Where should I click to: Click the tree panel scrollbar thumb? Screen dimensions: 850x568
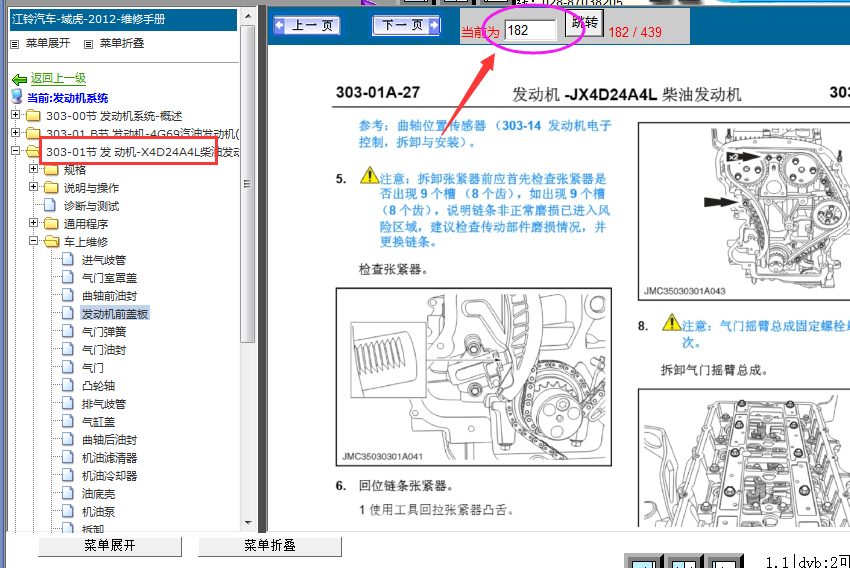point(248,184)
